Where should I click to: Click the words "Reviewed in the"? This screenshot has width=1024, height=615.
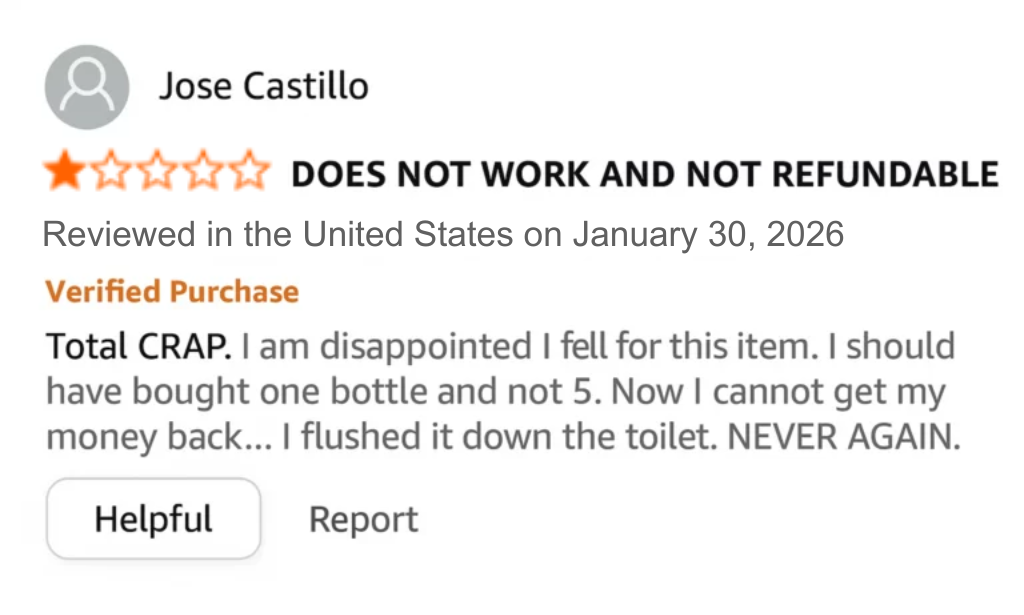168,235
